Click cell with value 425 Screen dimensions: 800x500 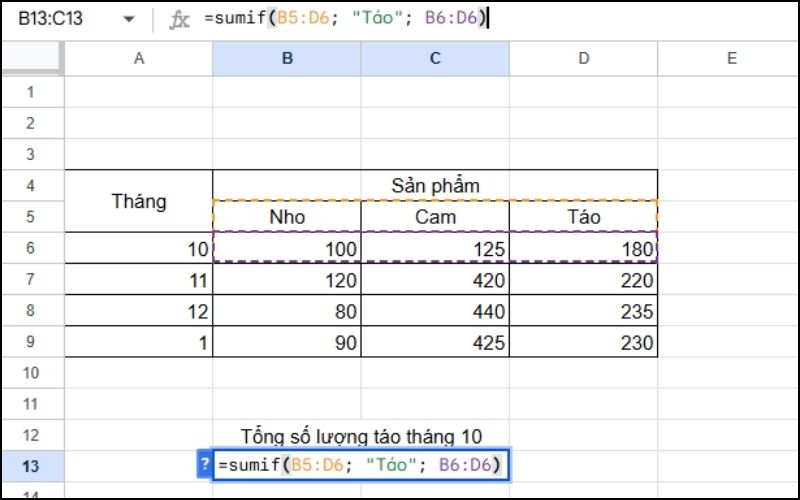(x=435, y=342)
